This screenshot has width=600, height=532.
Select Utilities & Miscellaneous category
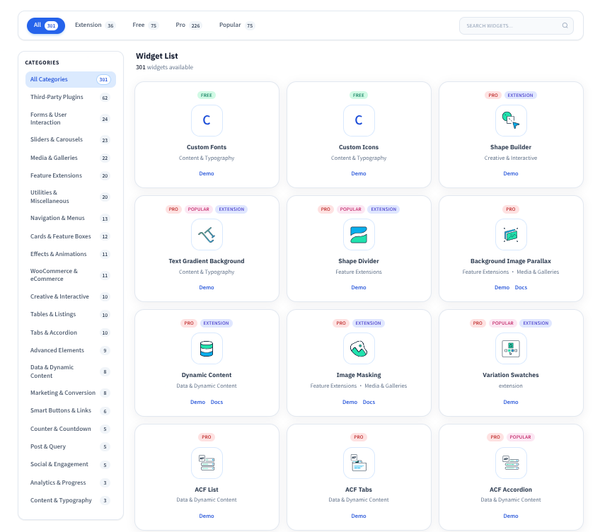coord(70,197)
